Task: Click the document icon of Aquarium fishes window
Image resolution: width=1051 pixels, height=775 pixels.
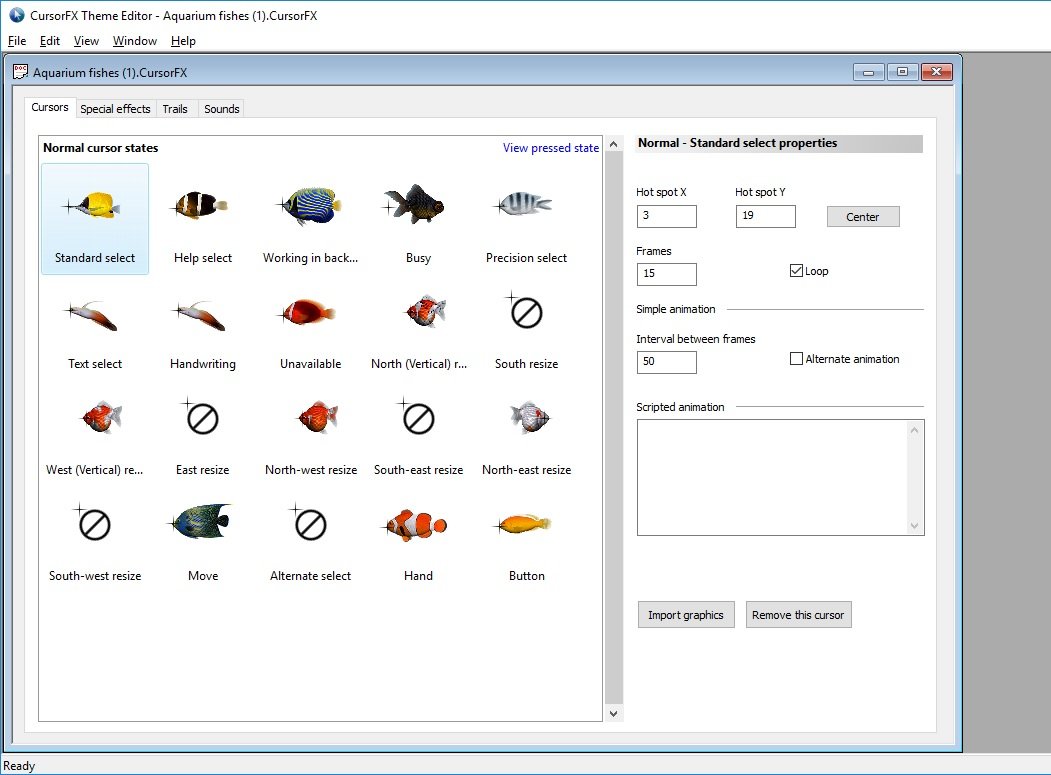Action: click(x=21, y=72)
